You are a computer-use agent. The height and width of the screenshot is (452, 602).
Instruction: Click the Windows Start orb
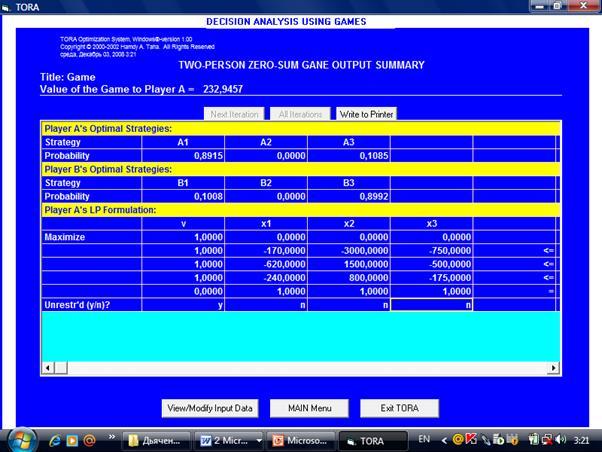22,438
